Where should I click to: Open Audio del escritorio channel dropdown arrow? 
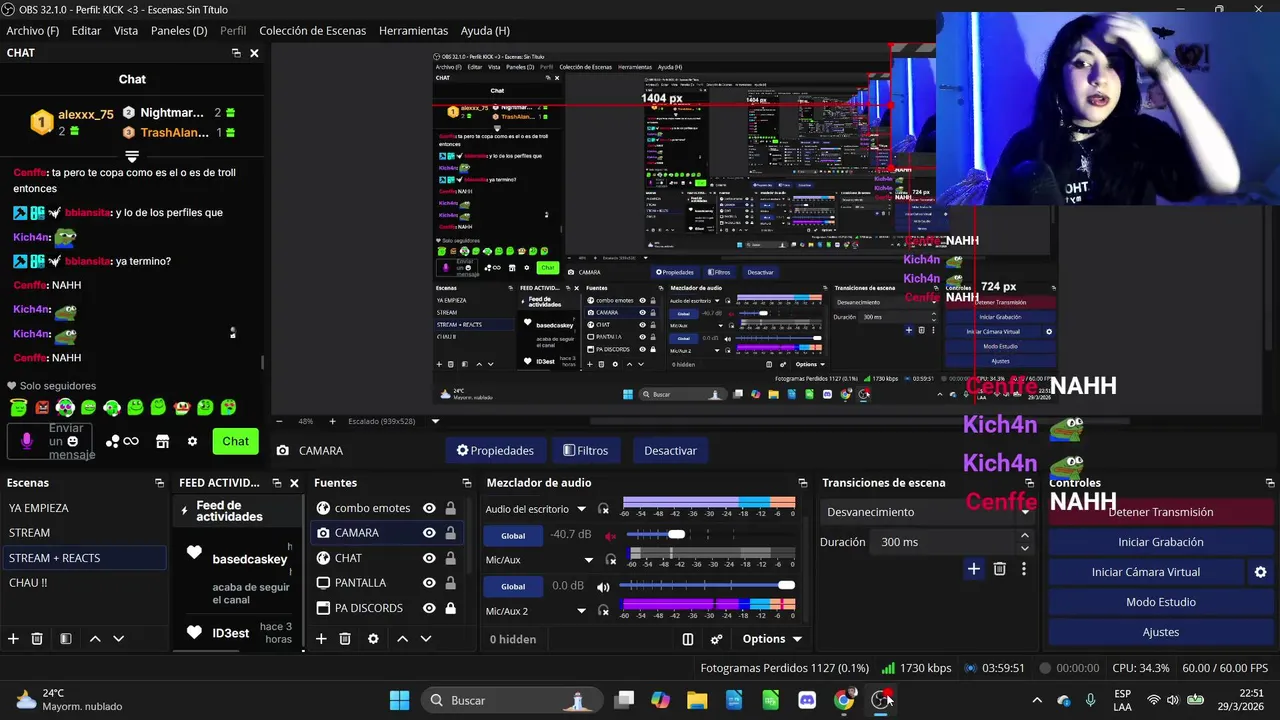pyautogui.click(x=581, y=509)
